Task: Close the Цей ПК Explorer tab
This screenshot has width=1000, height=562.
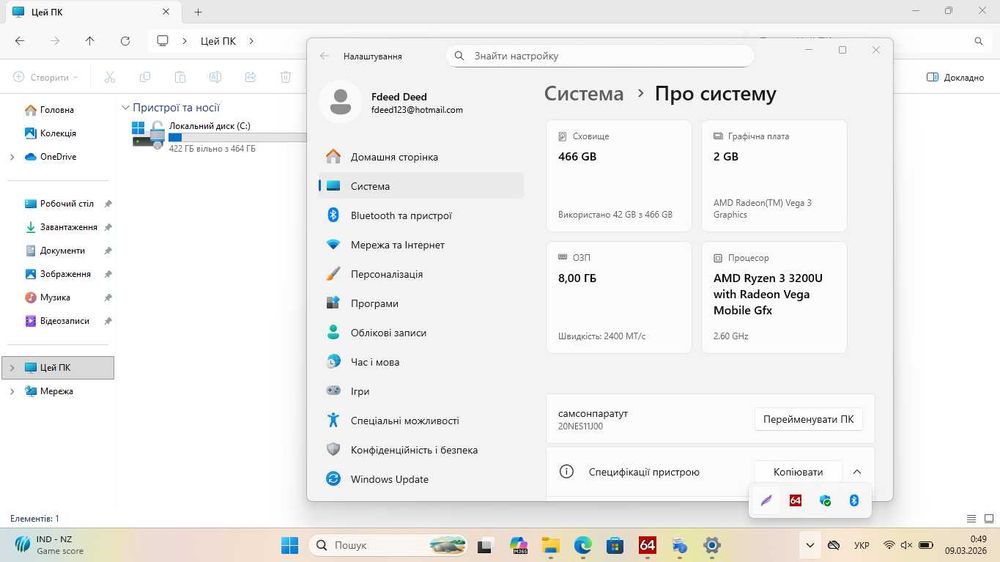Action: [166, 11]
